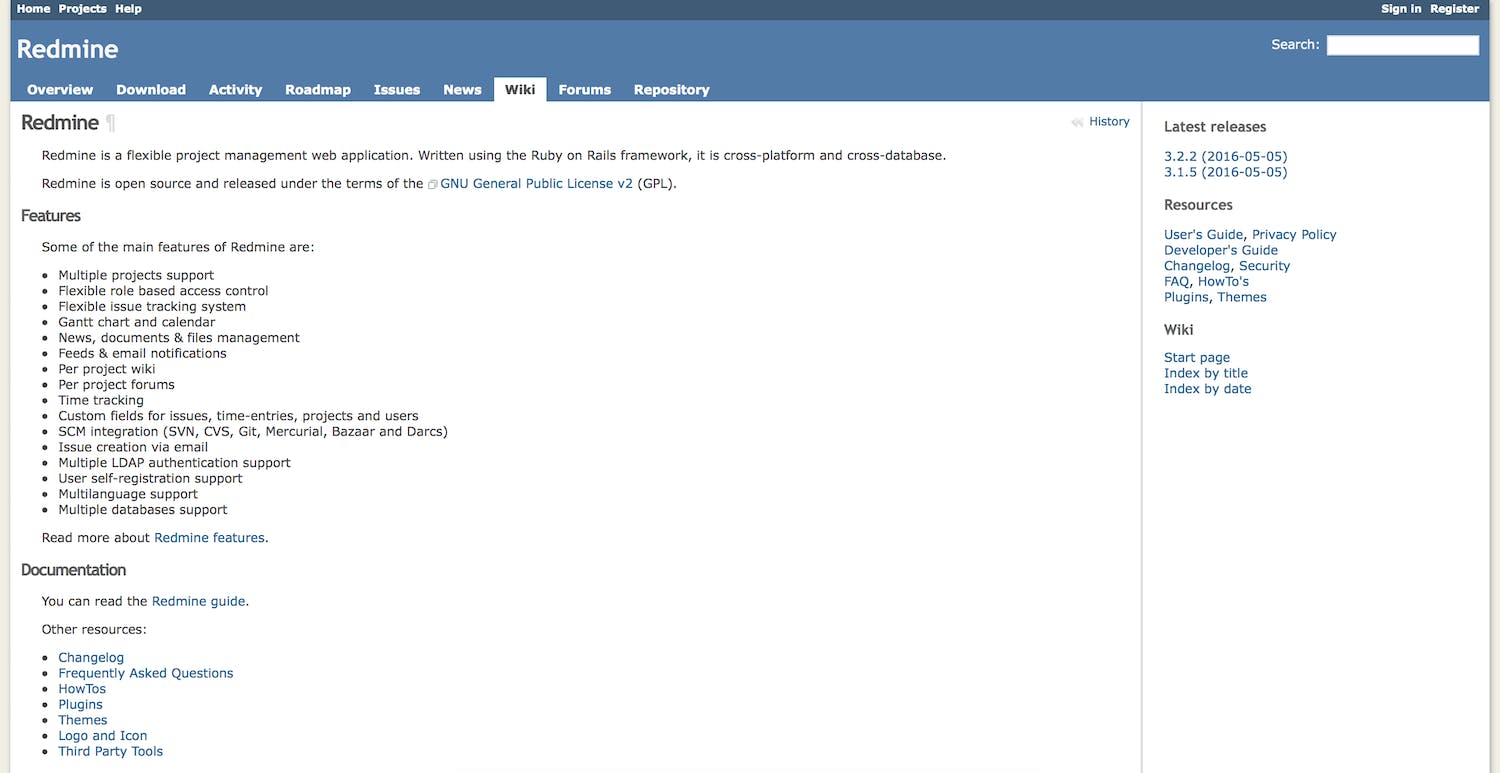The height and width of the screenshot is (773, 1500).
Task: Open the 3.2.2 (2016-05-05) release link
Action: tap(1225, 157)
